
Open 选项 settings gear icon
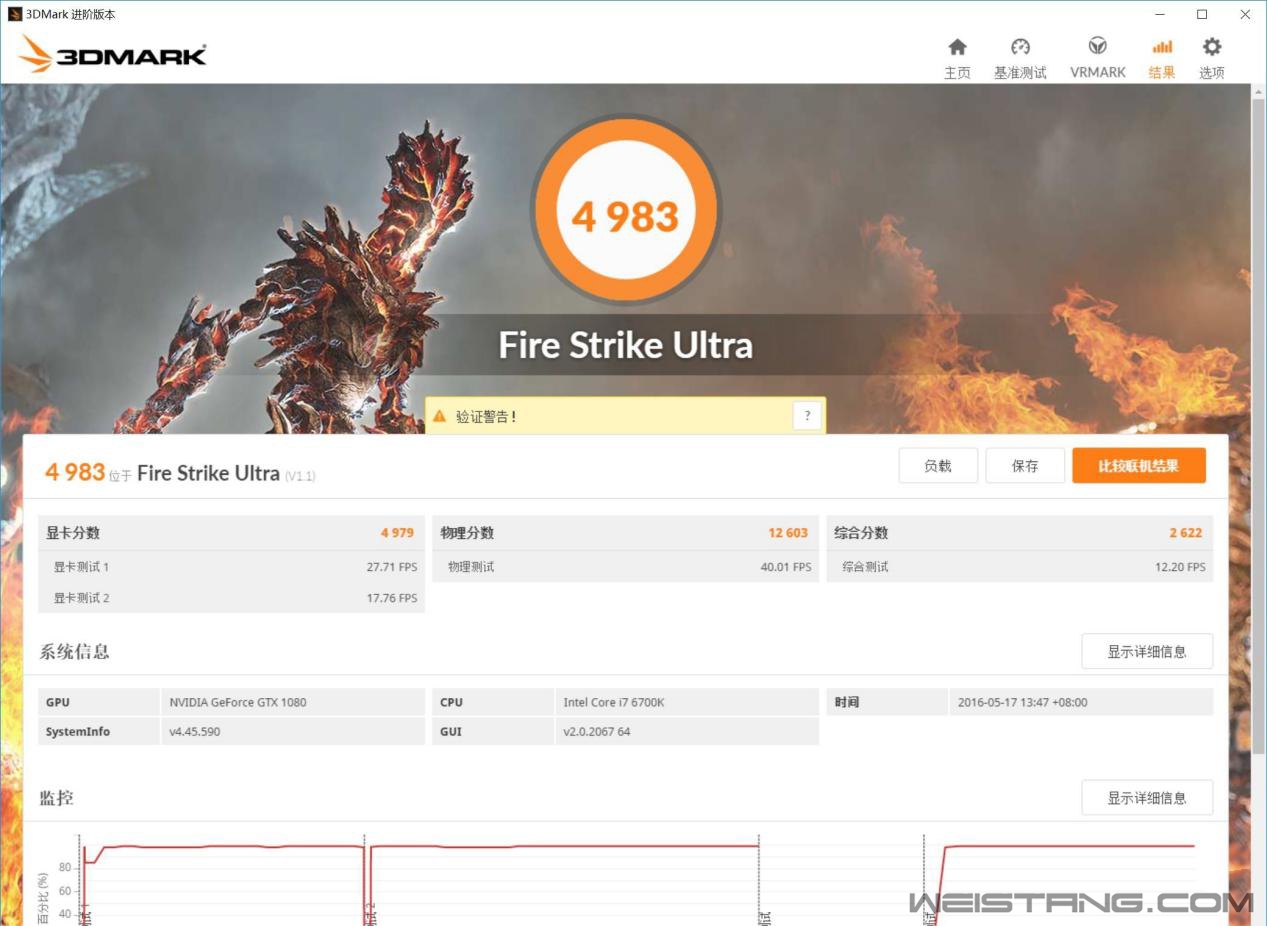click(1211, 48)
